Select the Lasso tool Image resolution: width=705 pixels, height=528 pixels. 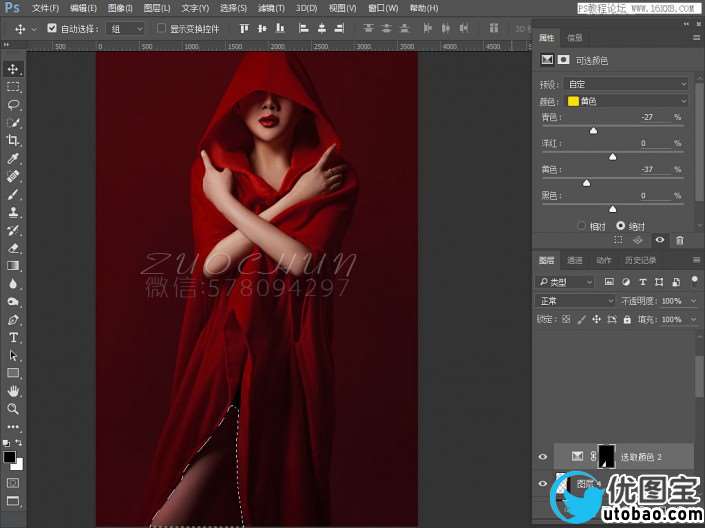(x=13, y=105)
